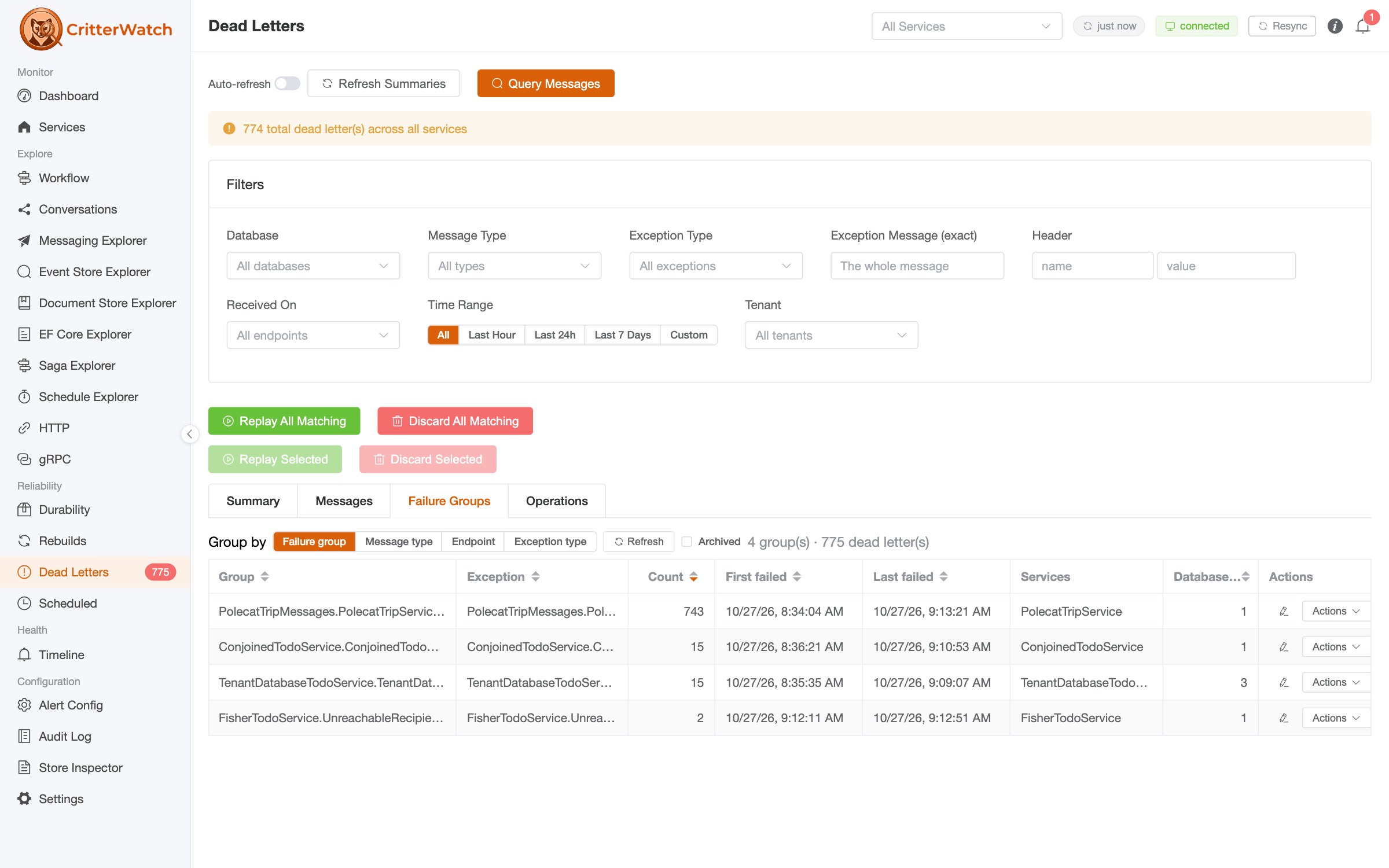
Task: Open the All exceptions dropdown
Action: [x=716, y=266]
